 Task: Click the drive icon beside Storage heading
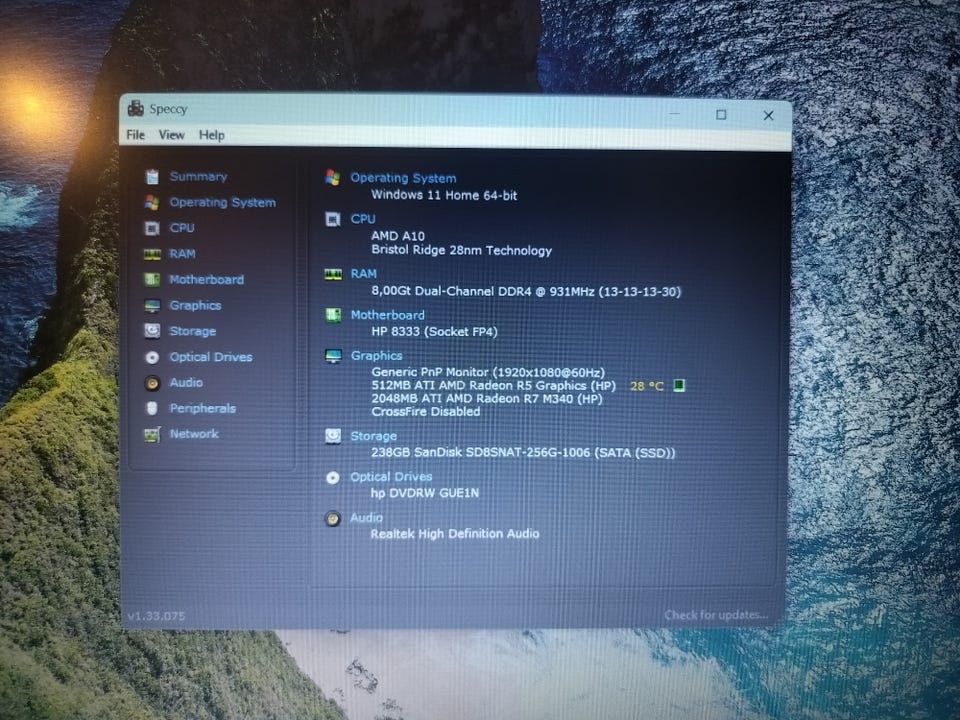point(333,436)
